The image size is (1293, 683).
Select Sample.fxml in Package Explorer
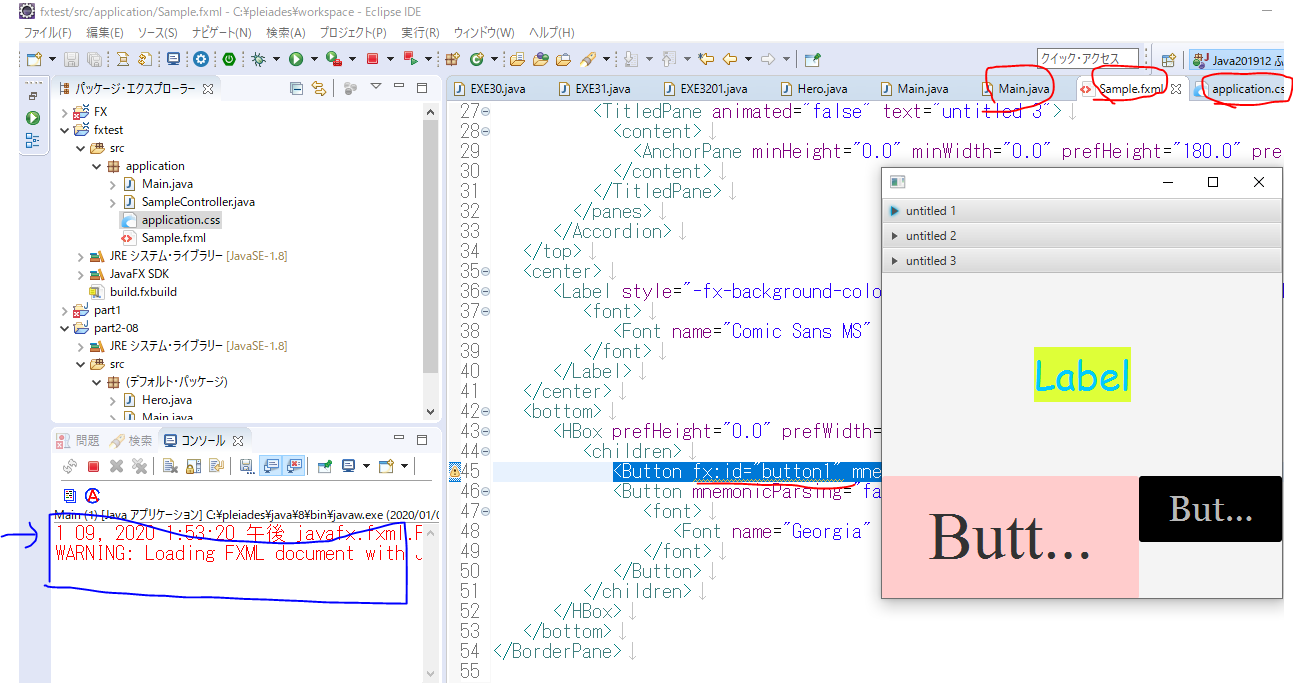click(x=173, y=238)
